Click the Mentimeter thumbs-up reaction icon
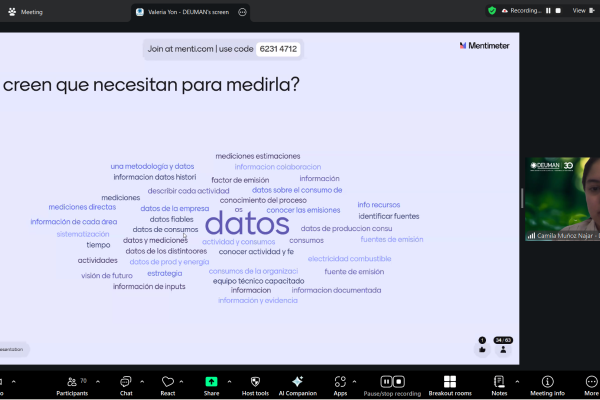 pyautogui.click(x=482, y=349)
